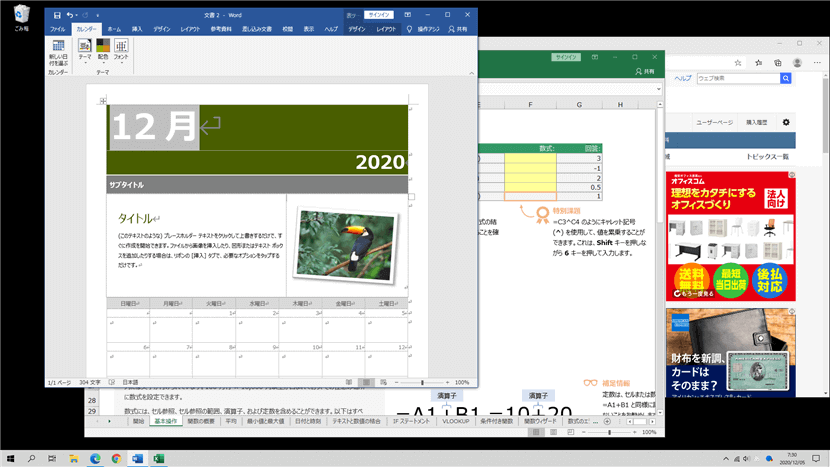Click the Save icon in Word's title bar
Image resolution: width=830 pixels, height=467 pixels.
coord(57,15)
